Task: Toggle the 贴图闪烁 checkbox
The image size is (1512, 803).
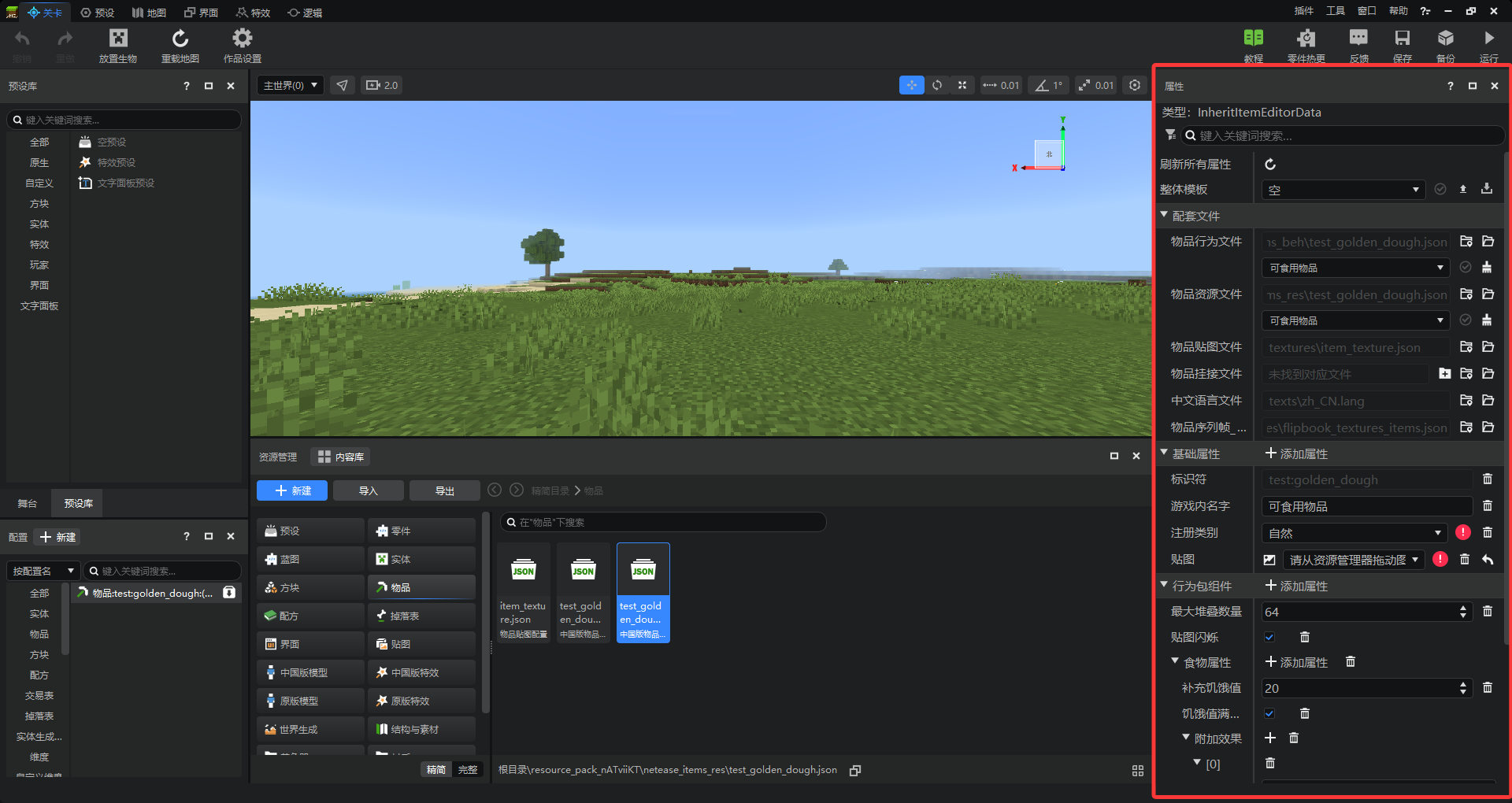Action: (1269, 637)
